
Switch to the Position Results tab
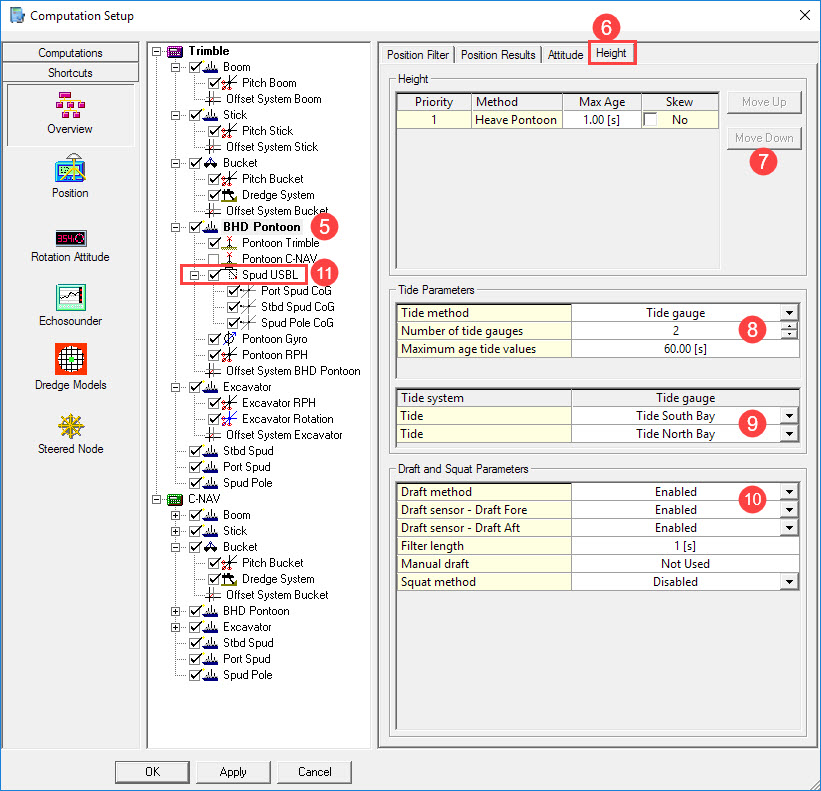click(498, 55)
